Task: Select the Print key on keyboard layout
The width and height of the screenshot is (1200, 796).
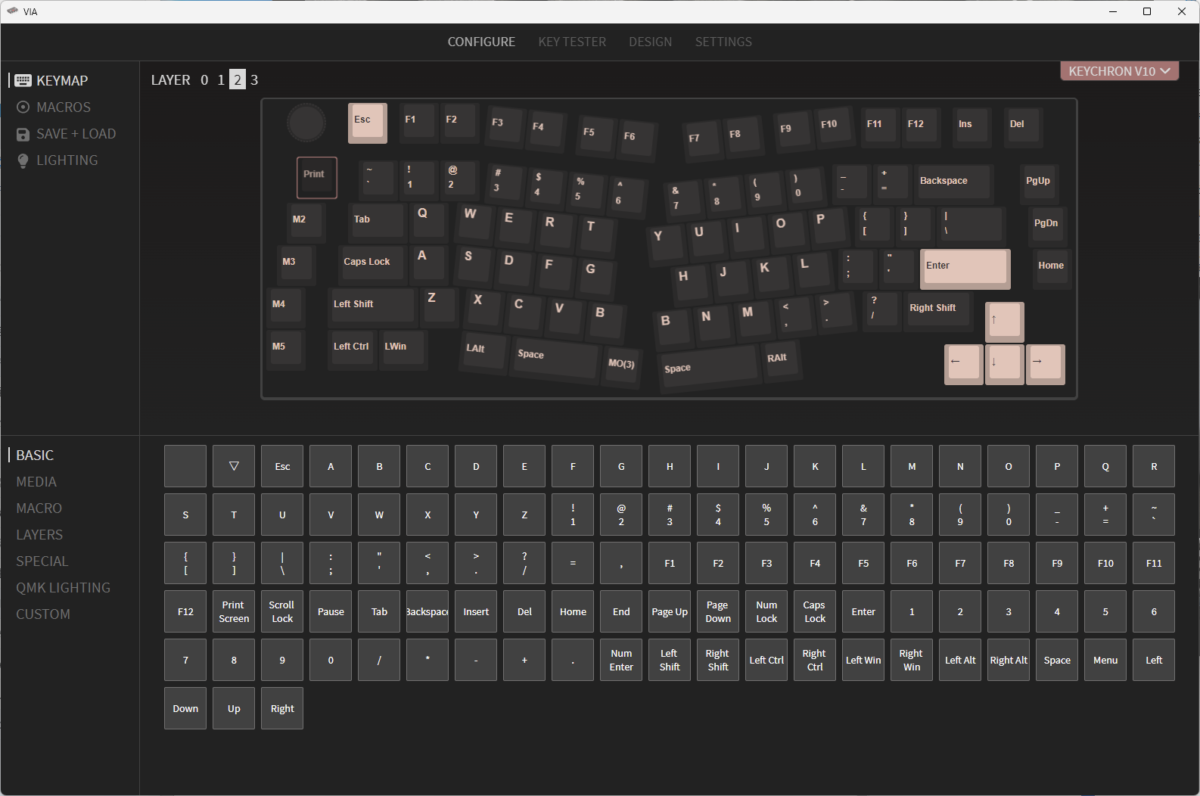Action: (317, 177)
